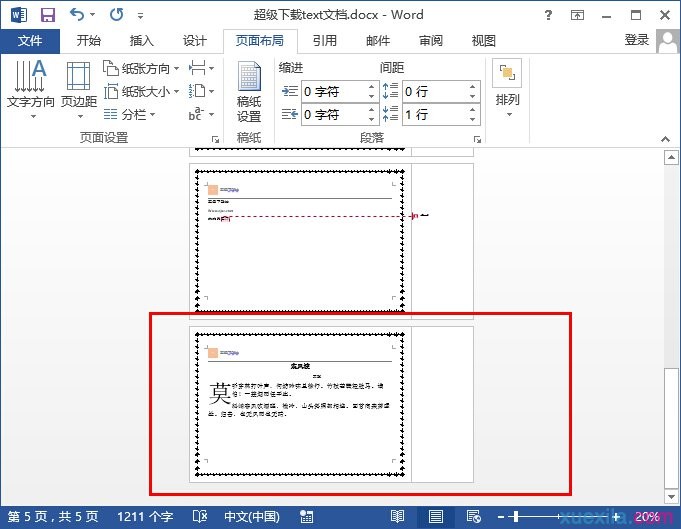681x529 pixels.
Task: Open the 页边距 margins menu
Action: [79, 89]
